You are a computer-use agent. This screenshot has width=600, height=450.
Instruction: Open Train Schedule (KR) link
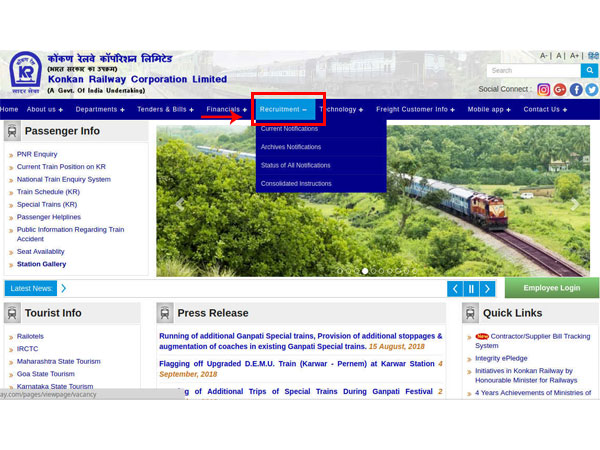coord(48,192)
